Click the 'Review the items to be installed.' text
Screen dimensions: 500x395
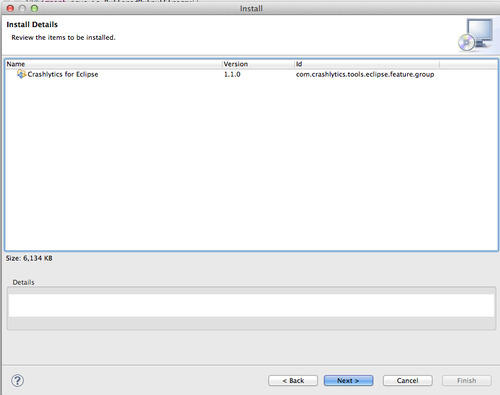pyautogui.click(x=63, y=38)
